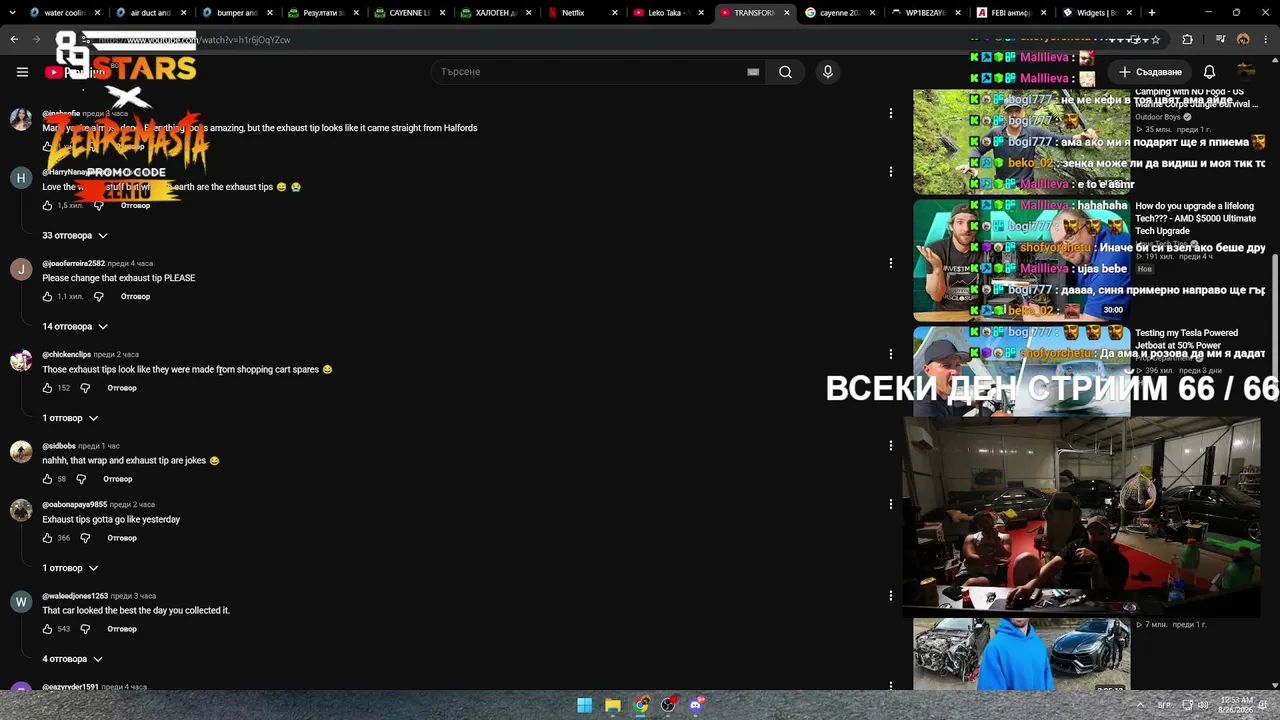The width and height of the screenshot is (1280, 720).
Task: Open the Camping with NO Food video thumbnail
Action: pos(1021,141)
